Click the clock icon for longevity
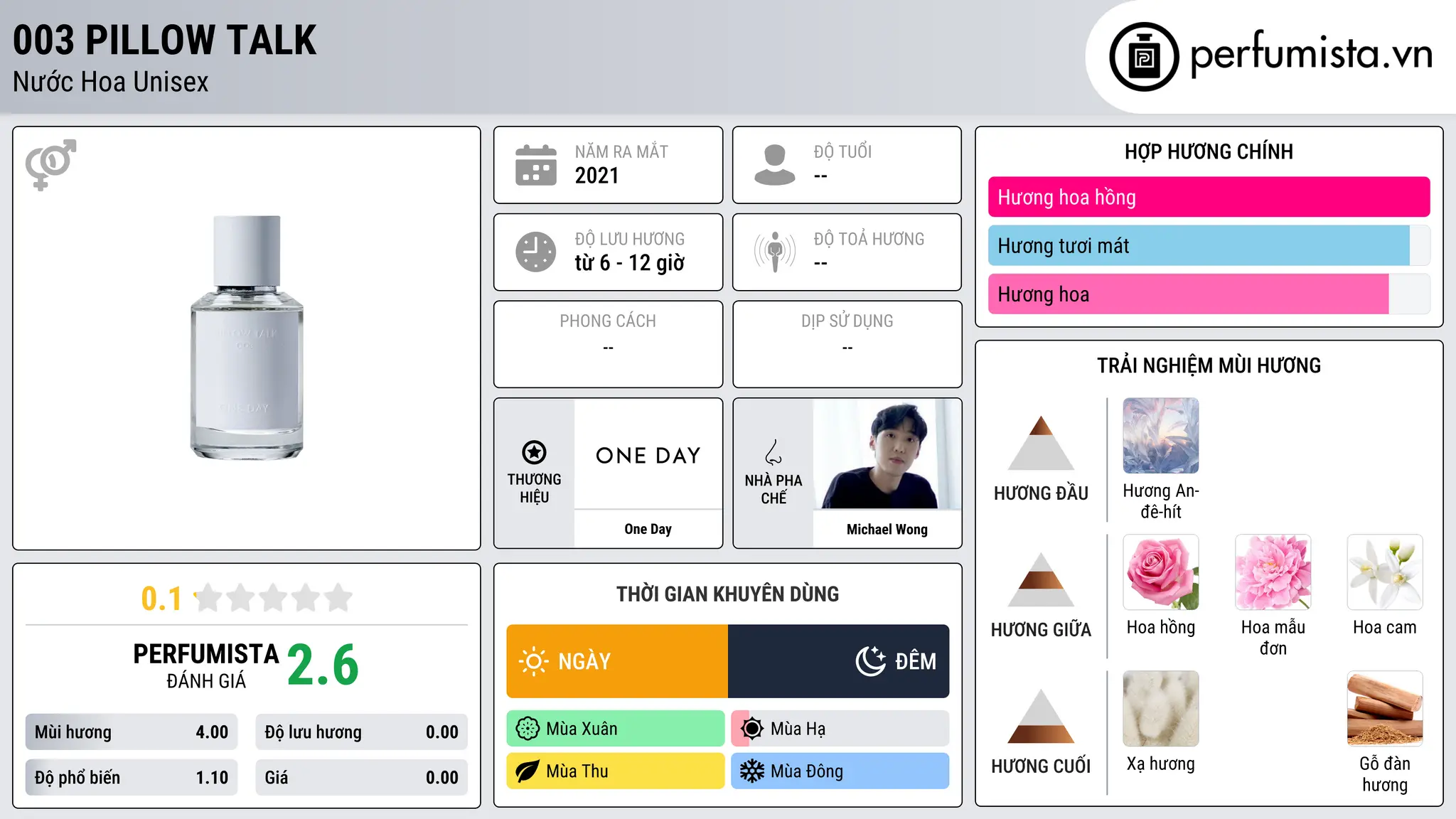Viewport: 1456px width, 819px height. pyautogui.click(x=536, y=252)
